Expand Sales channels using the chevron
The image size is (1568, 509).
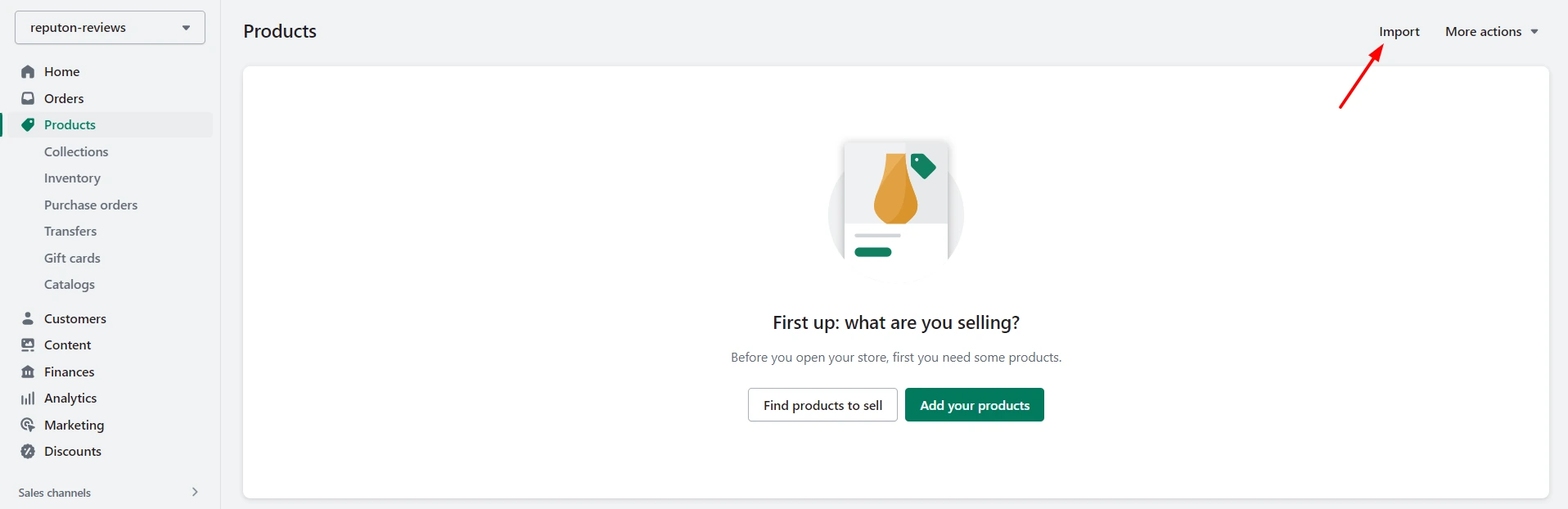click(x=195, y=492)
